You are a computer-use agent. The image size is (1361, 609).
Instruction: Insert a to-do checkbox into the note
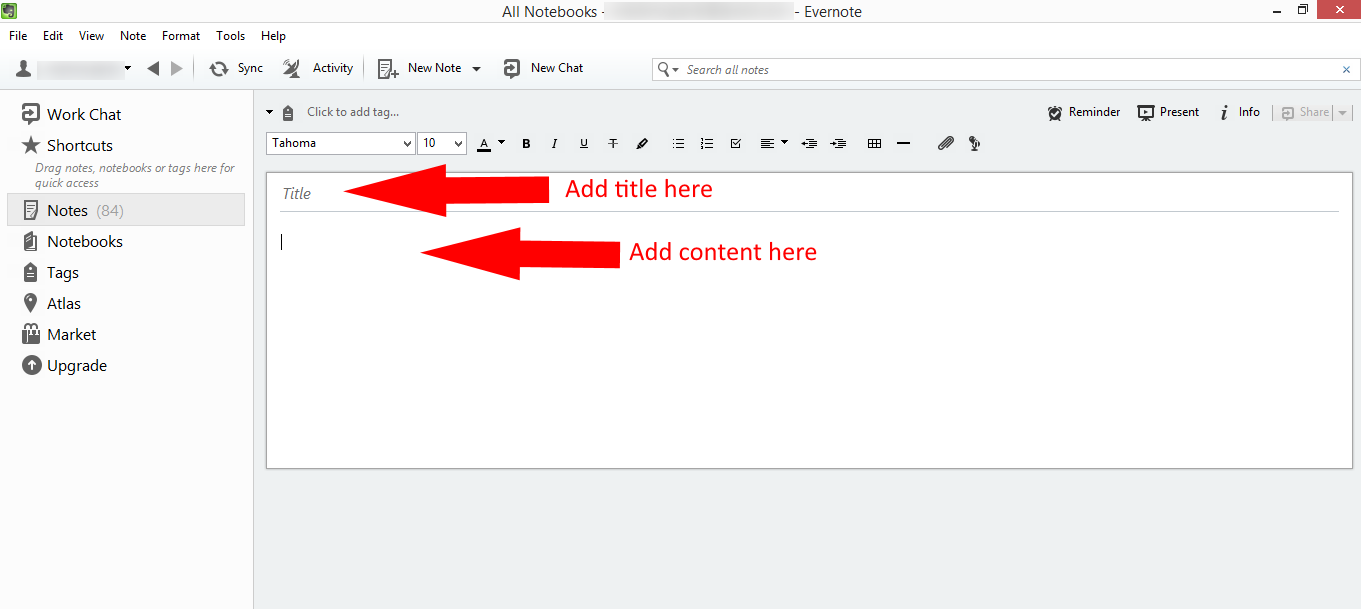pos(735,143)
